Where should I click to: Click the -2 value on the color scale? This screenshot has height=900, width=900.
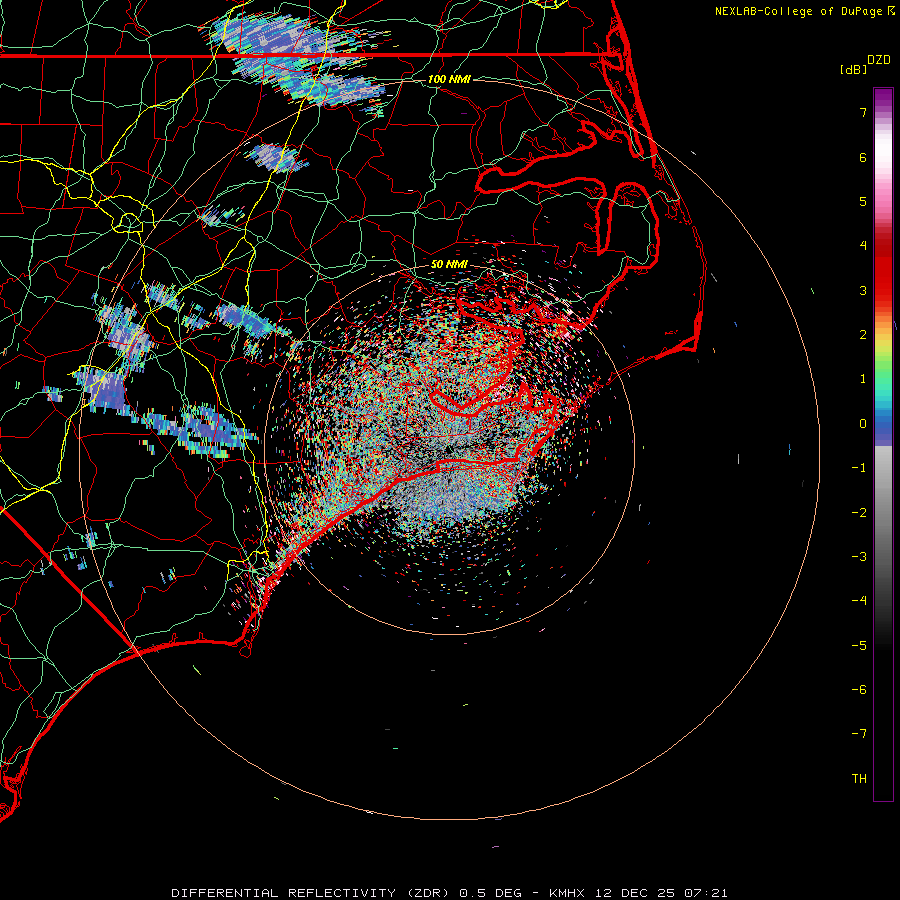[x=859, y=513]
